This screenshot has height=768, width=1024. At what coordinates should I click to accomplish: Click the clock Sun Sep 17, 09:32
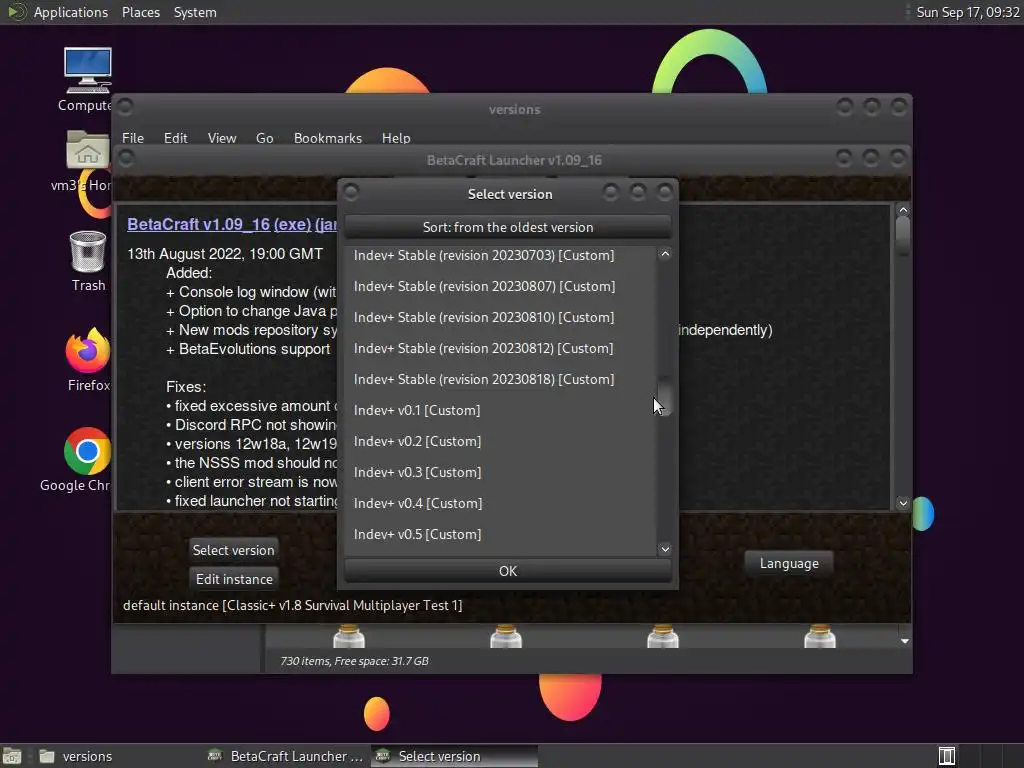[x=968, y=12]
